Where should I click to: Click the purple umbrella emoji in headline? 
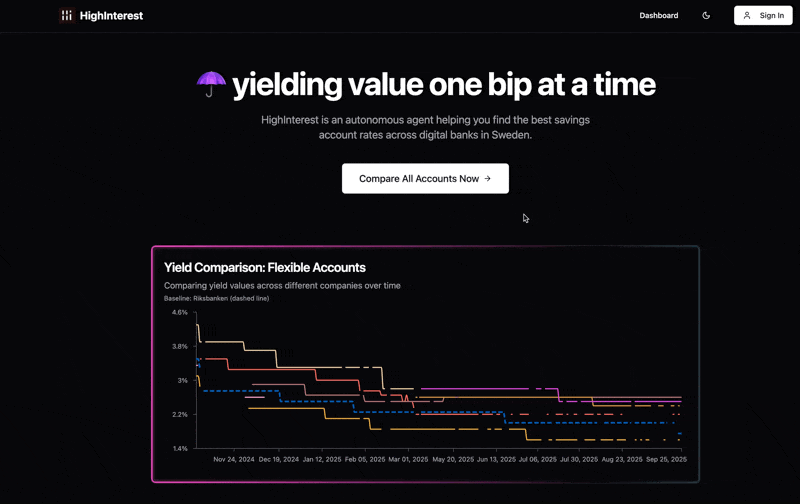tap(211, 85)
